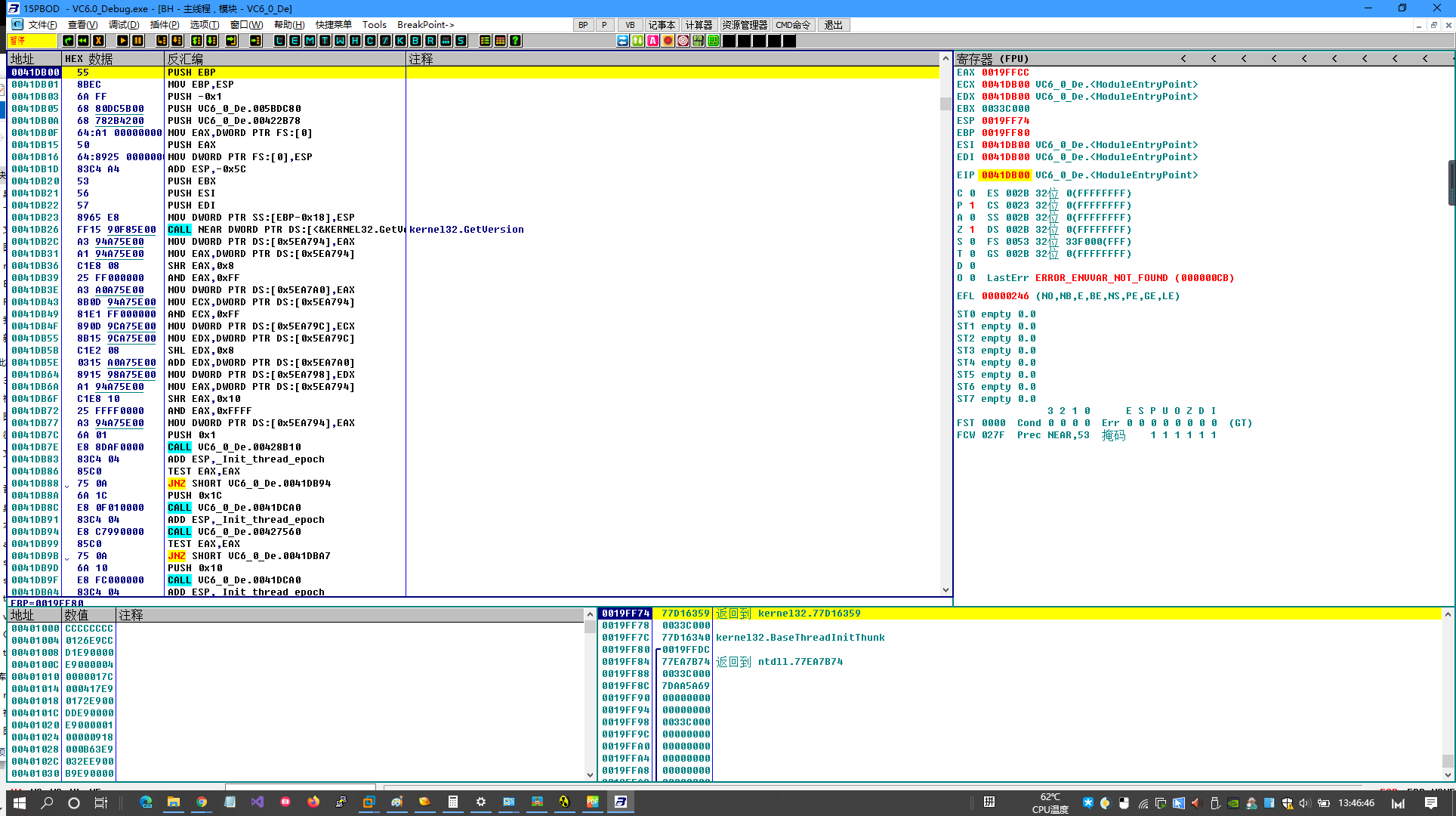Click the 退出 button
Viewport: 1456px width, 816px height.
click(834, 25)
